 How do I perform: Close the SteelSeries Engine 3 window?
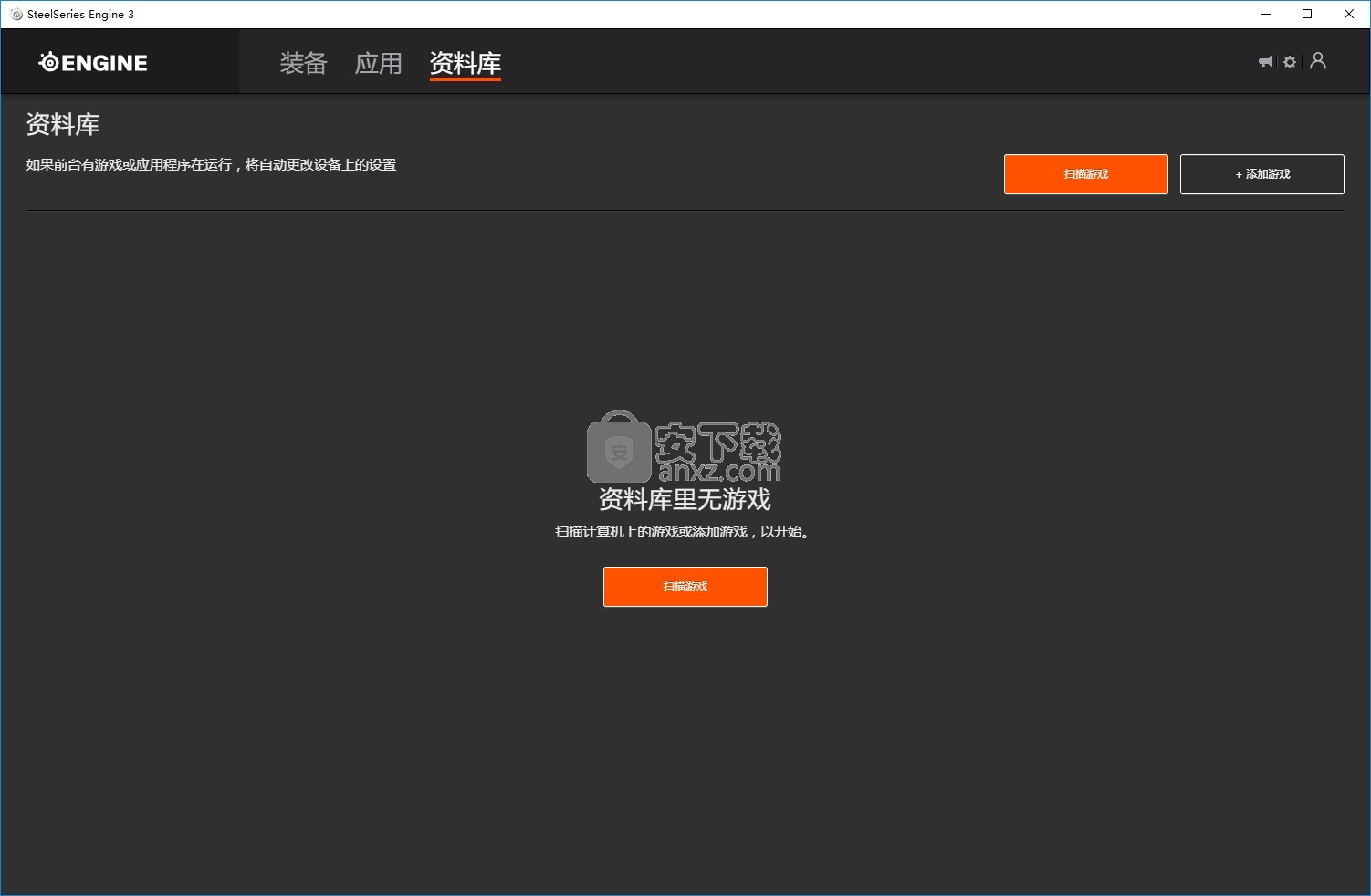(x=1349, y=14)
